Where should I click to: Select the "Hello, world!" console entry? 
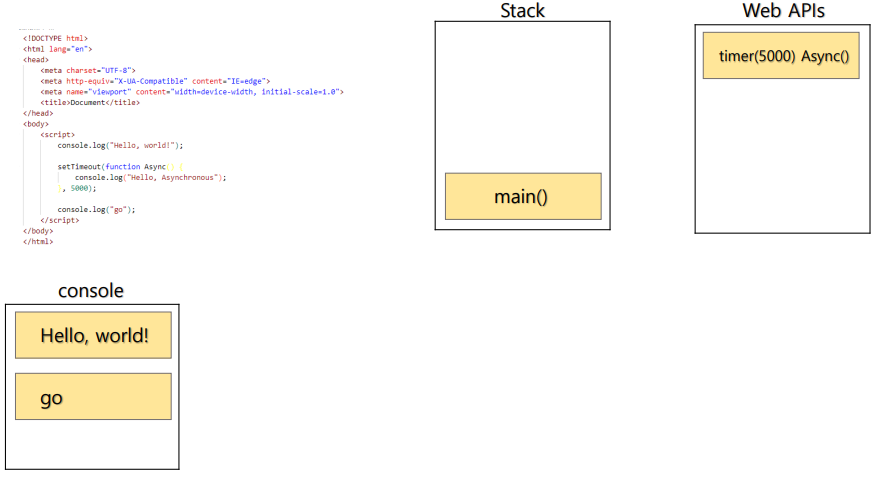[x=93, y=335]
